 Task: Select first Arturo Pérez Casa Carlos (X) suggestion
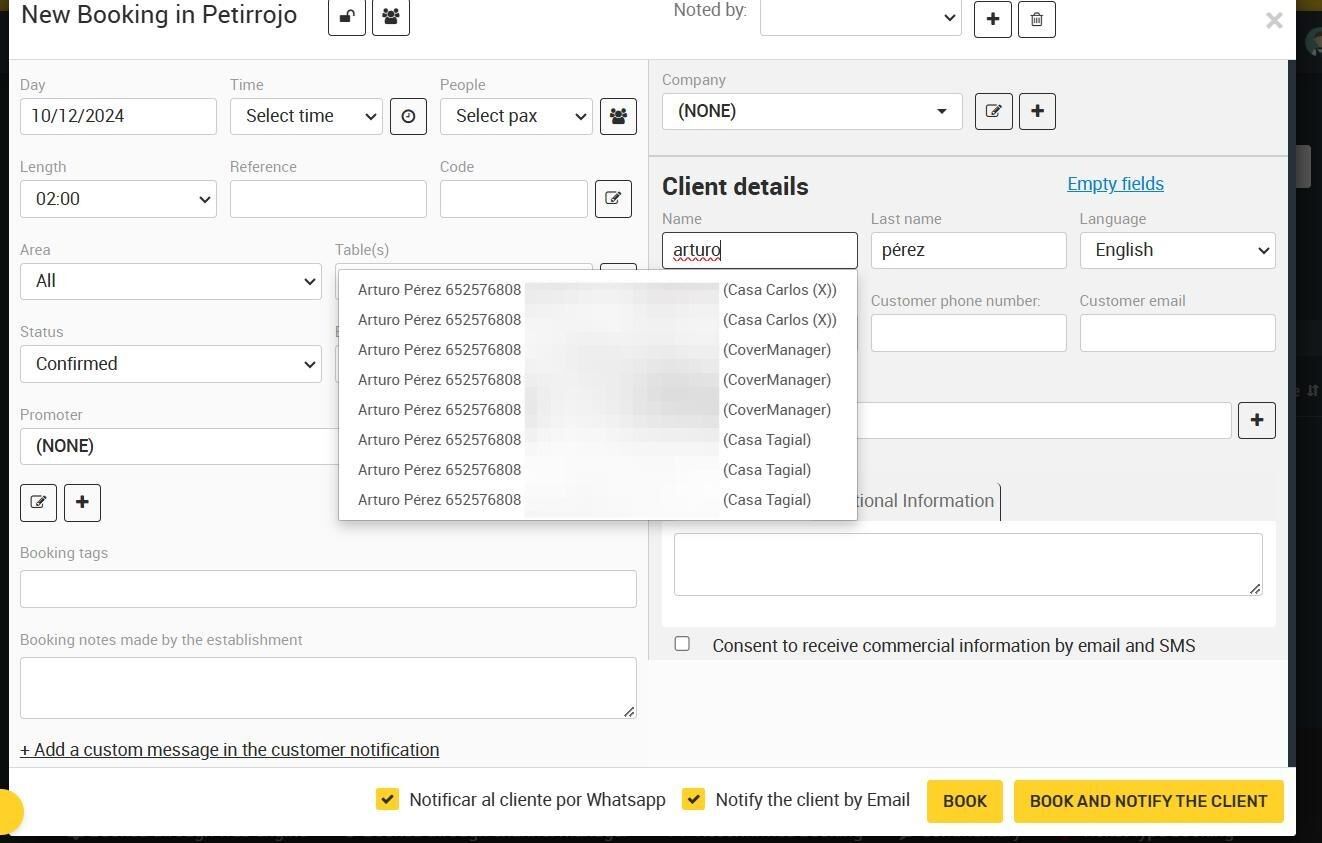tap(597, 290)
